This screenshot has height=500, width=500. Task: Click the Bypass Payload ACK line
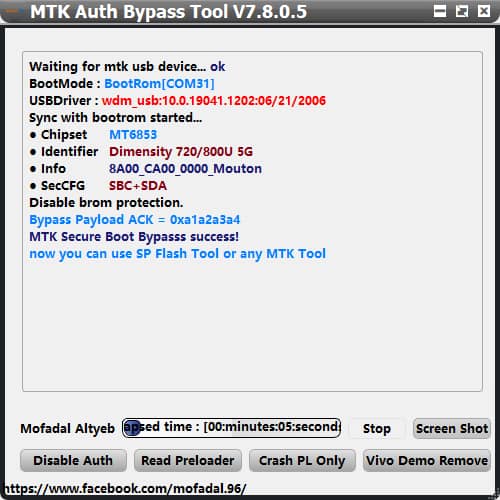(135, 220)
